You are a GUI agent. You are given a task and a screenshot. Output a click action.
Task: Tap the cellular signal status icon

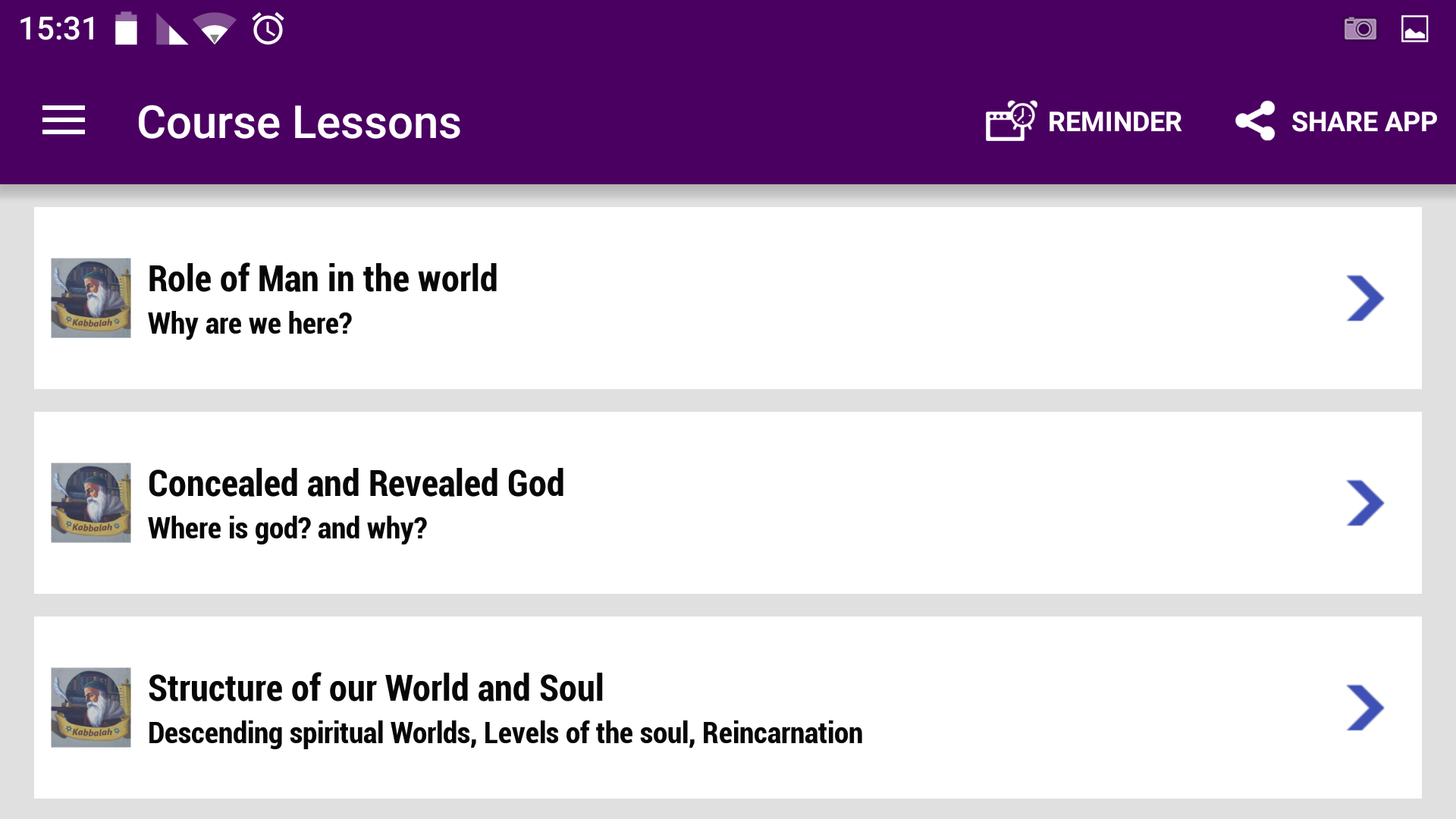click(x=171, y=29)
